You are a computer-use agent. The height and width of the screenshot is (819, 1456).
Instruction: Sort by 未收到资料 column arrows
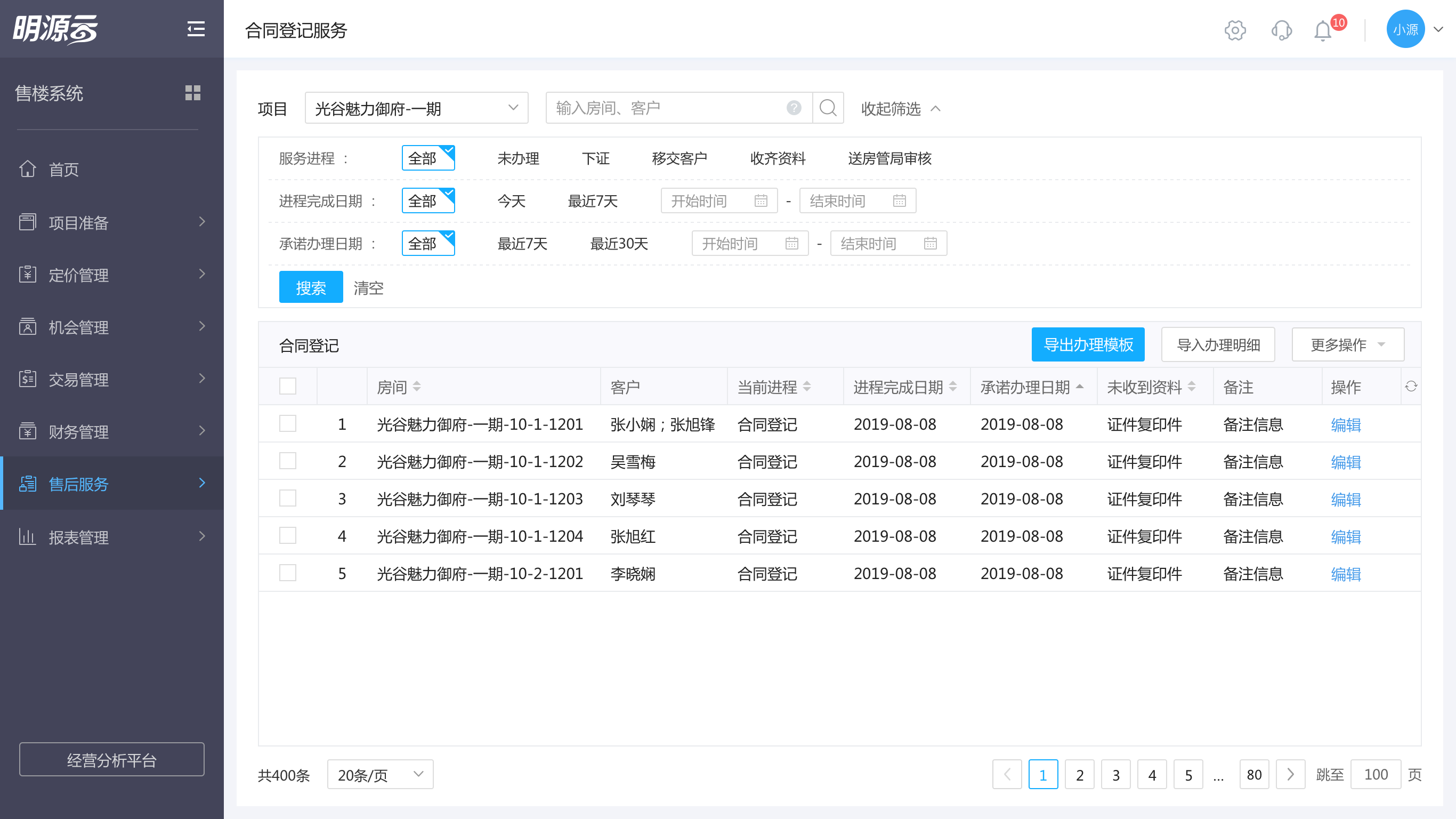1192,387
